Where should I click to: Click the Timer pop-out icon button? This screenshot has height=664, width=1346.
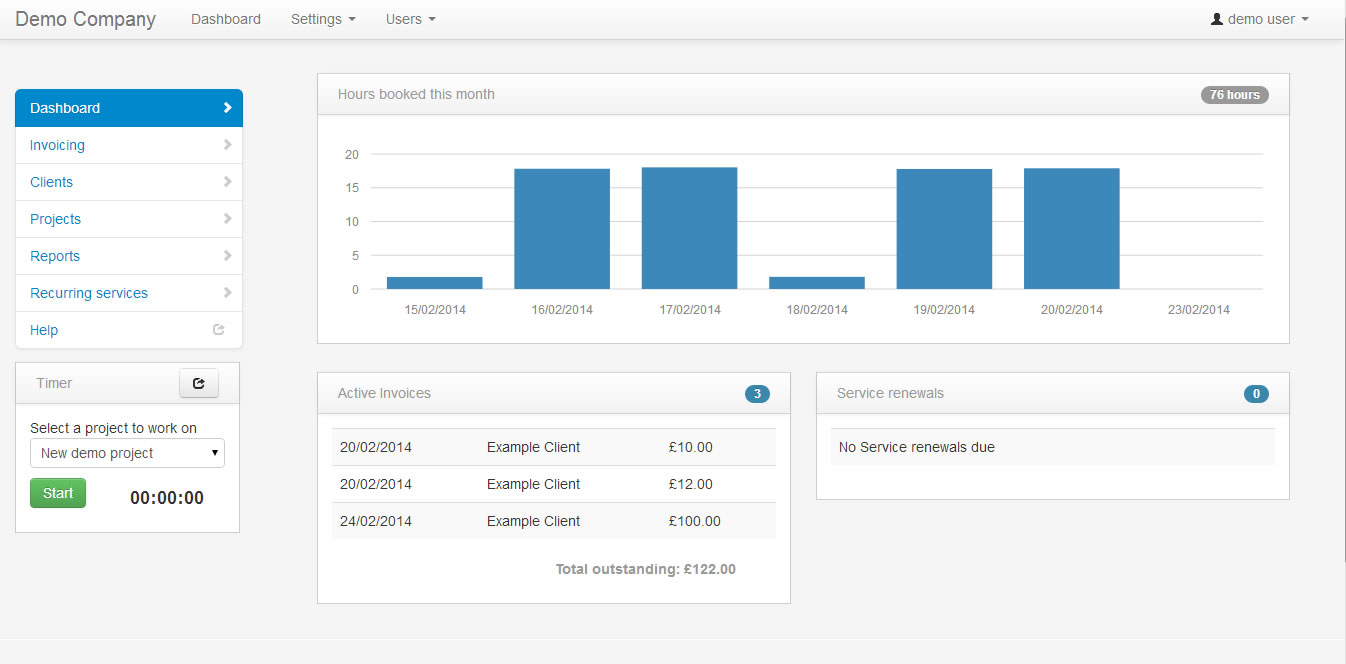[x=198, y=383]
